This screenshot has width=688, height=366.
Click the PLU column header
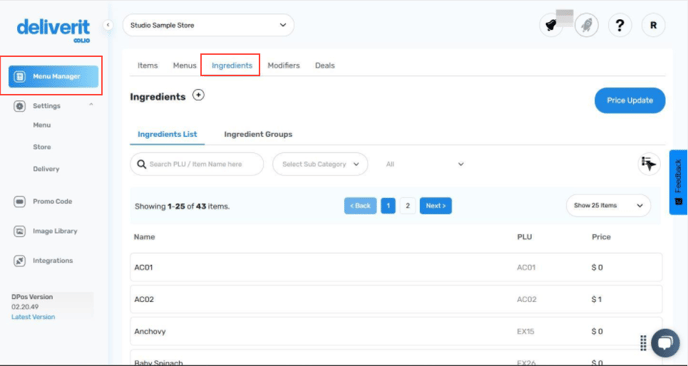click(x=524, y=237)
